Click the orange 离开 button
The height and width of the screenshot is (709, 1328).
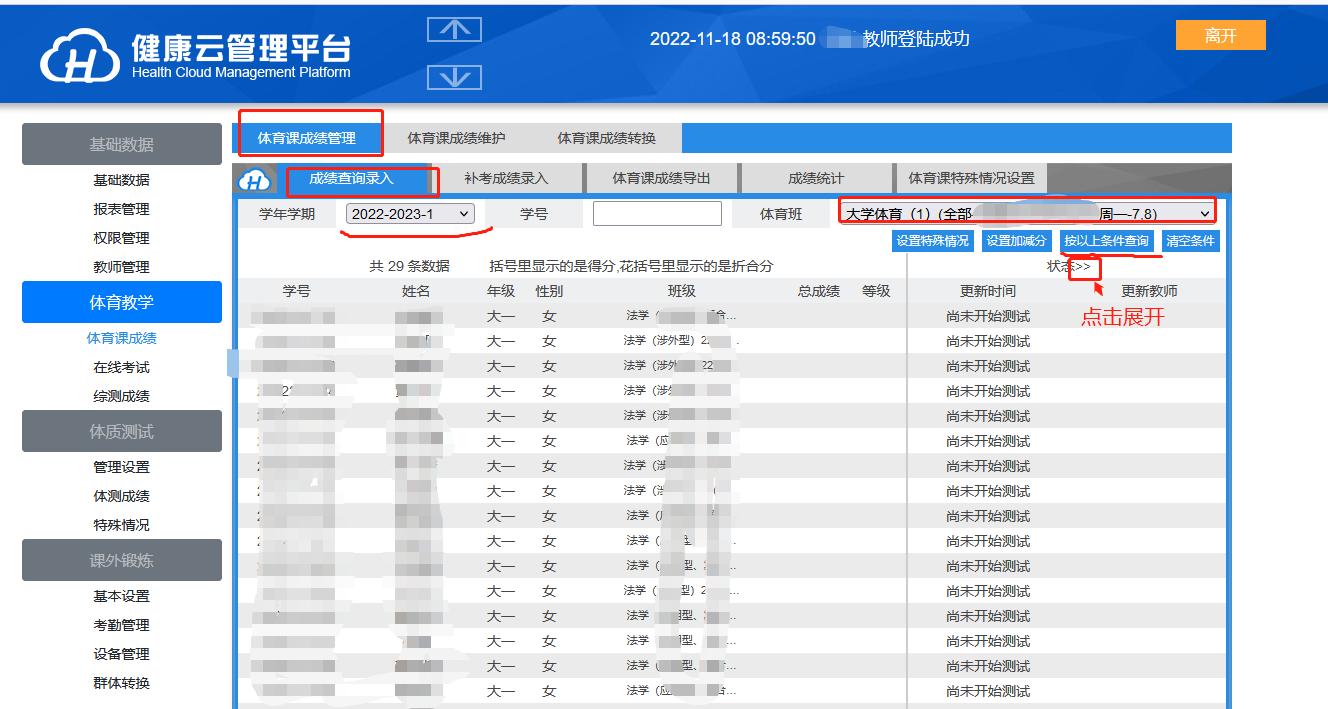pyautogui.click(x=1220, y=36)
